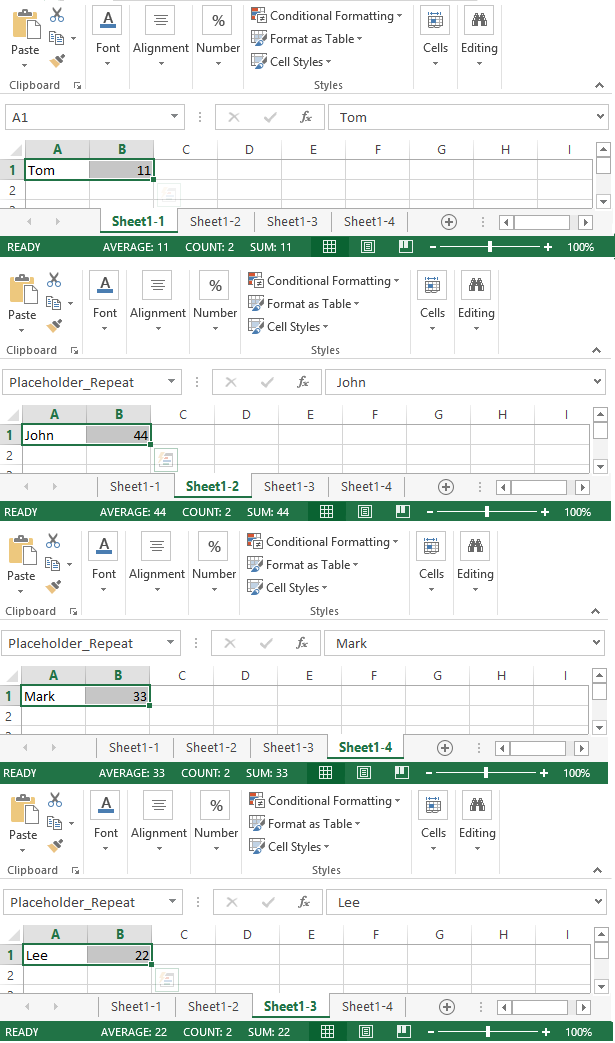Open the A1 Name Box dropdown
Image resolution: width=615 pixels, height=1043 pixels.
click(x=174, y=116)
